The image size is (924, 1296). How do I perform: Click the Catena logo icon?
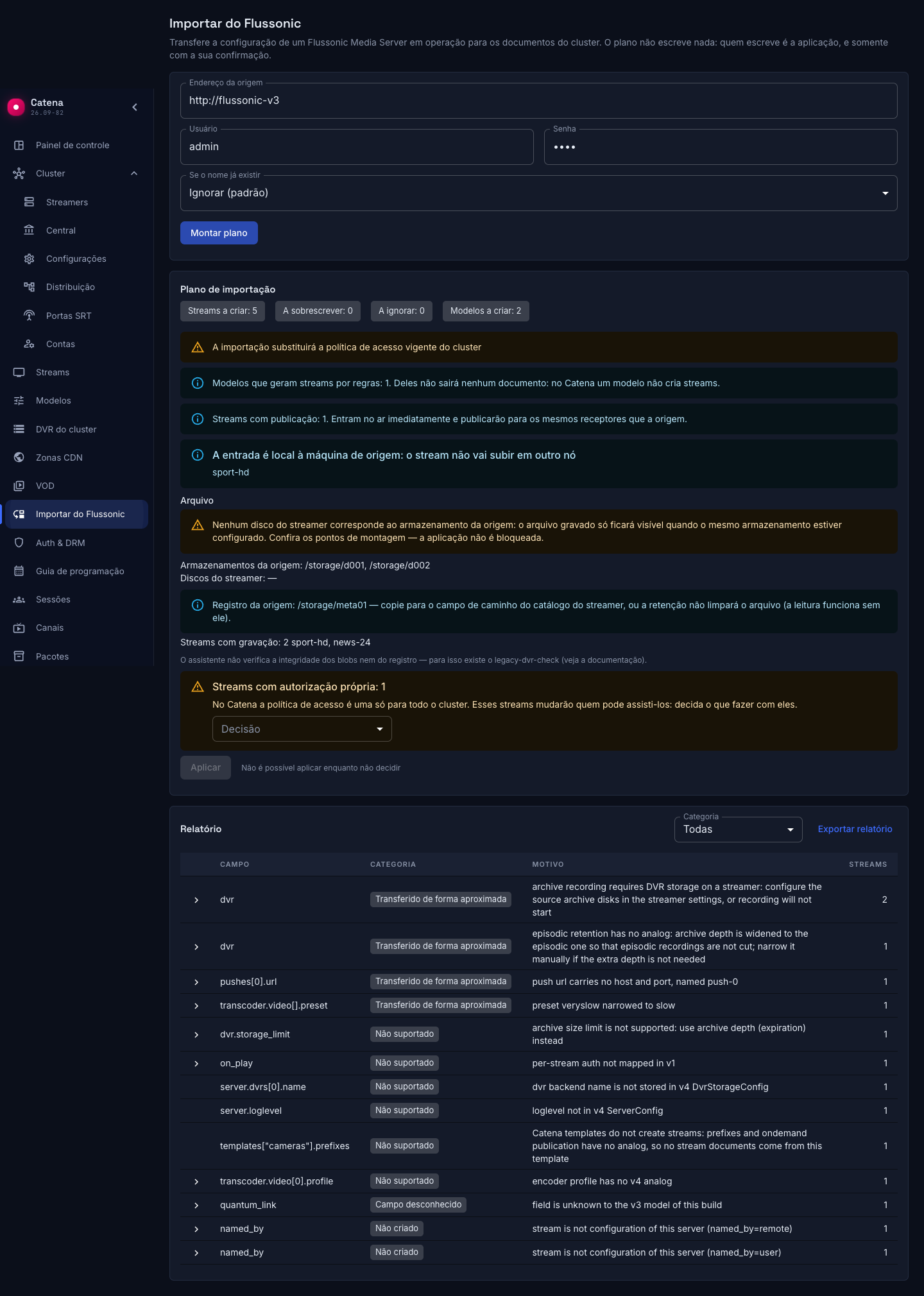[16, 107]
